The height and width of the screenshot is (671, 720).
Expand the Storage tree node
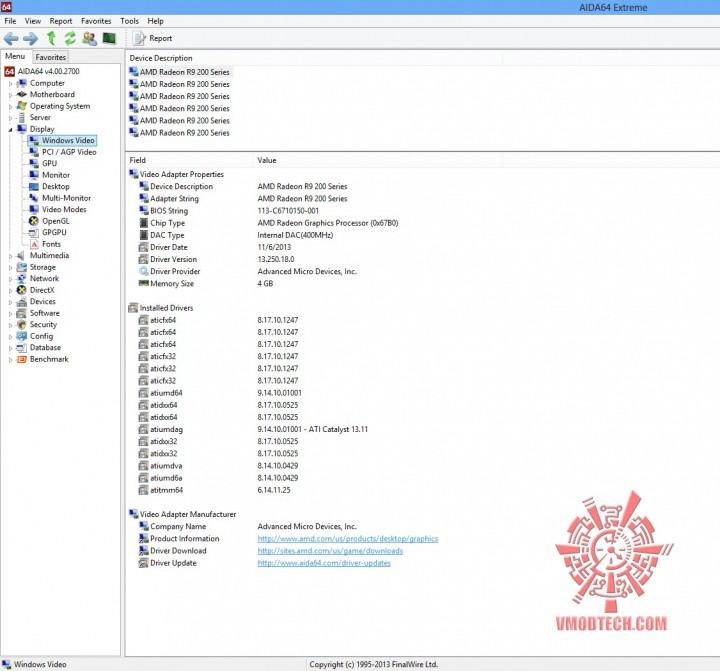coord(10,267)
